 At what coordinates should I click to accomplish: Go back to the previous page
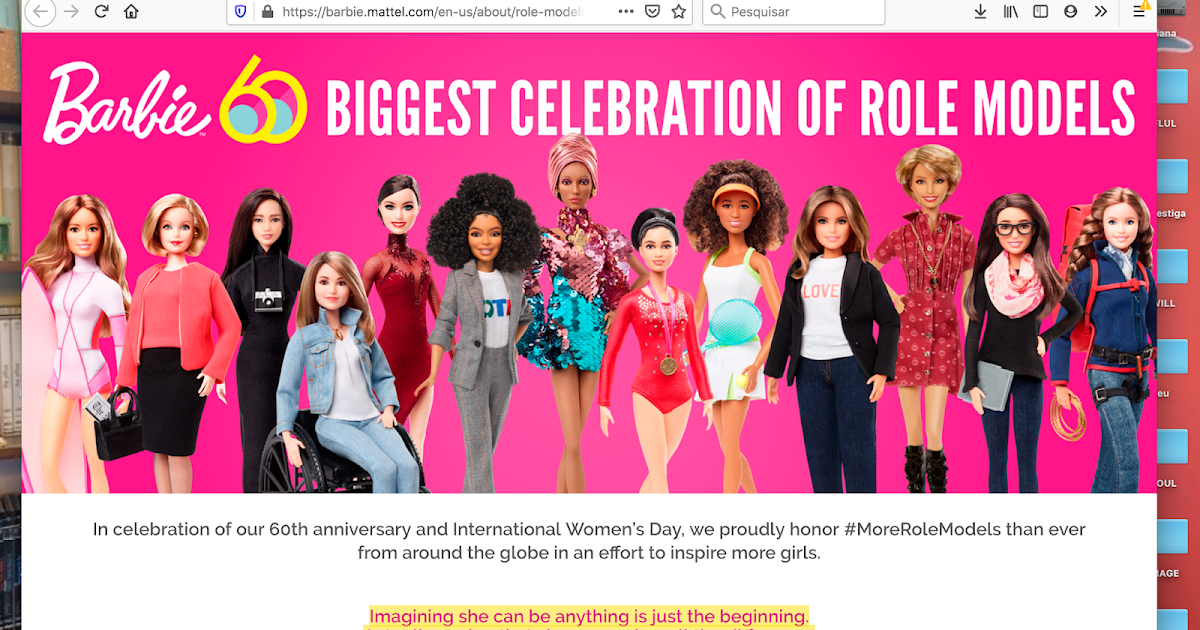point(40,12)
